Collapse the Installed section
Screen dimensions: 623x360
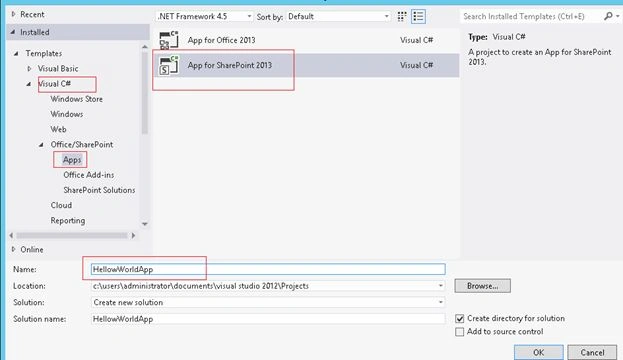[x=14, y=32]
